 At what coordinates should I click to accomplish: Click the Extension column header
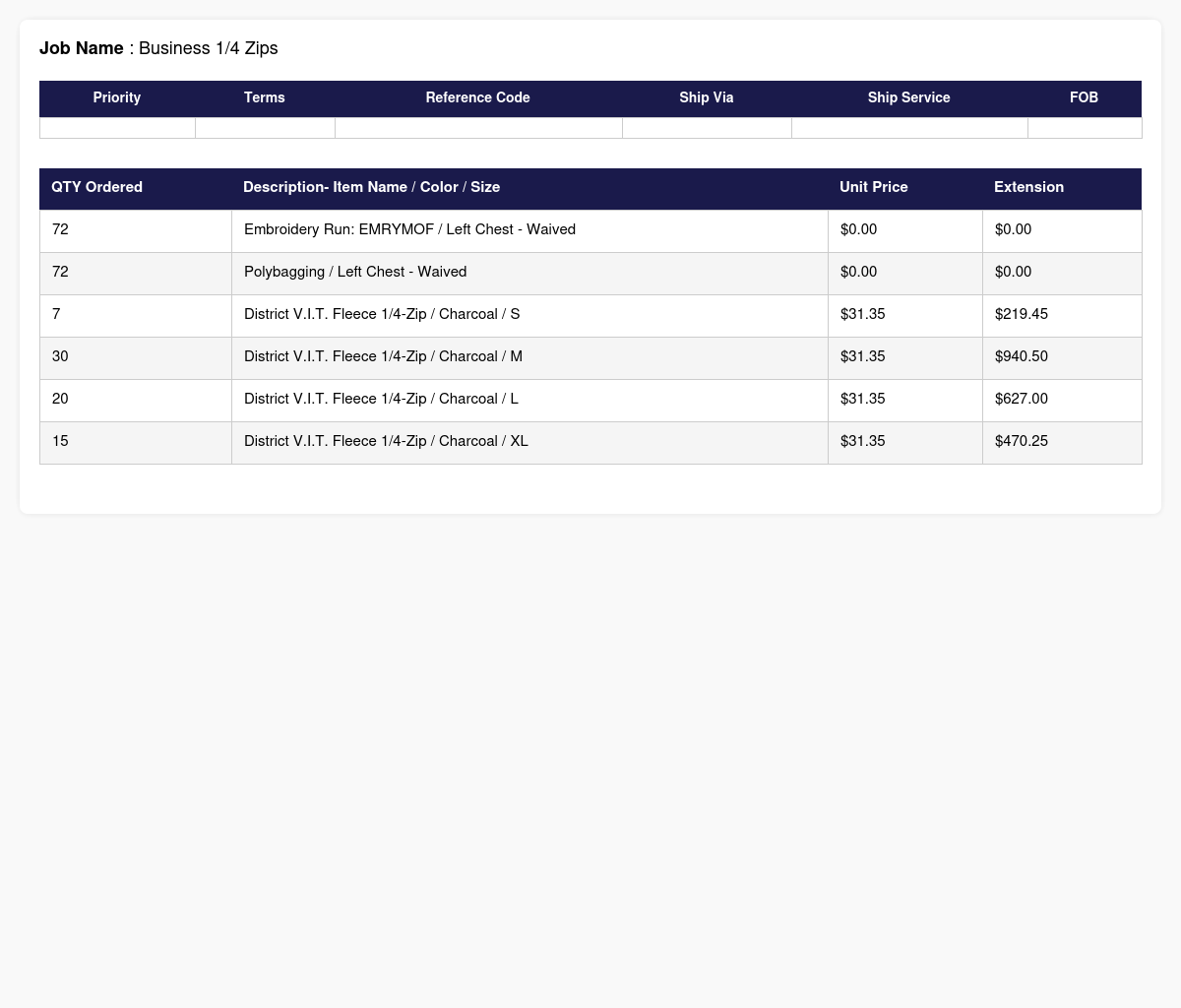(1028, 187)
